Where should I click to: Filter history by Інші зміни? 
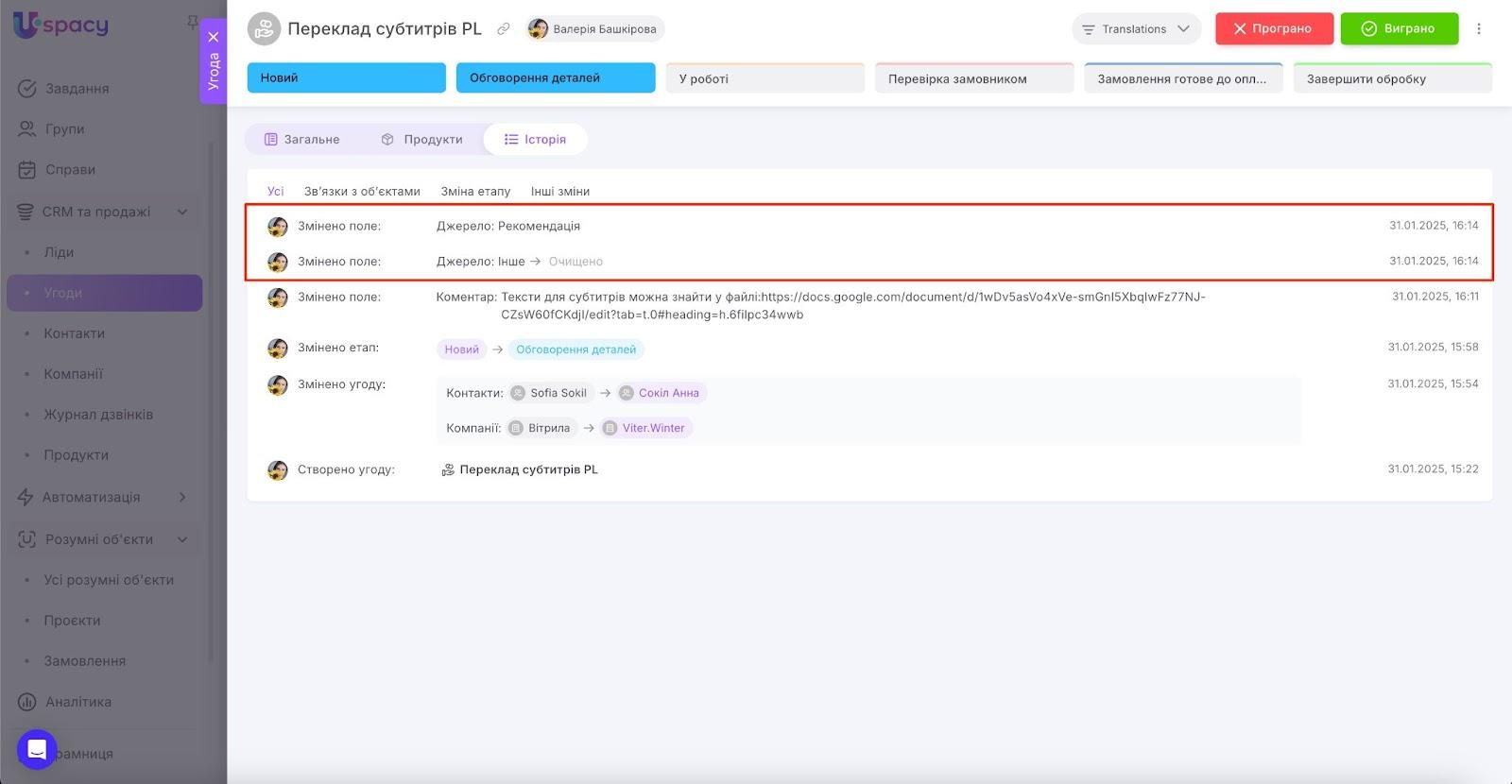[560, 191]
